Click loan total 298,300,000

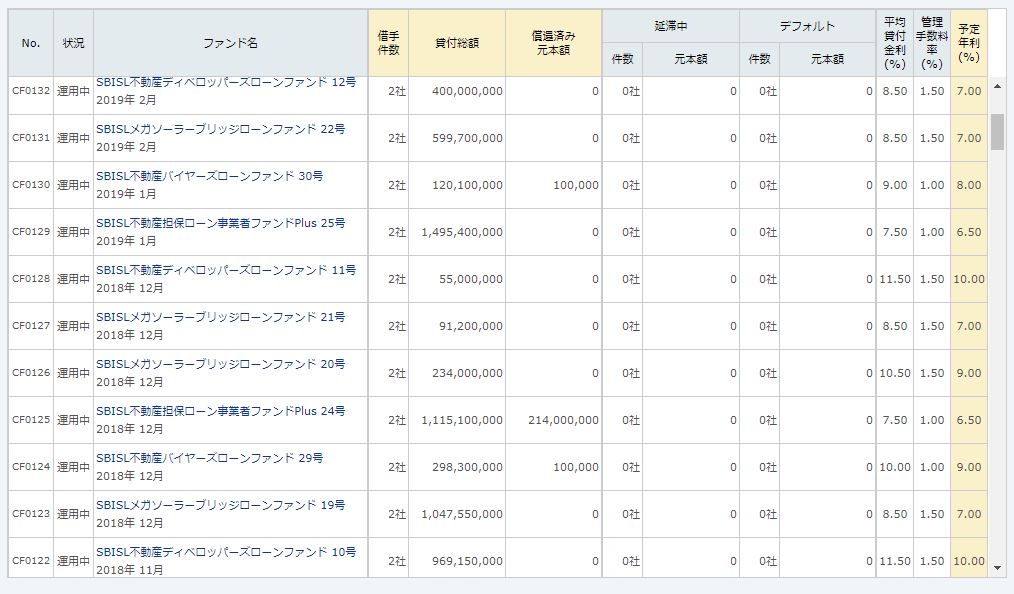467,467
